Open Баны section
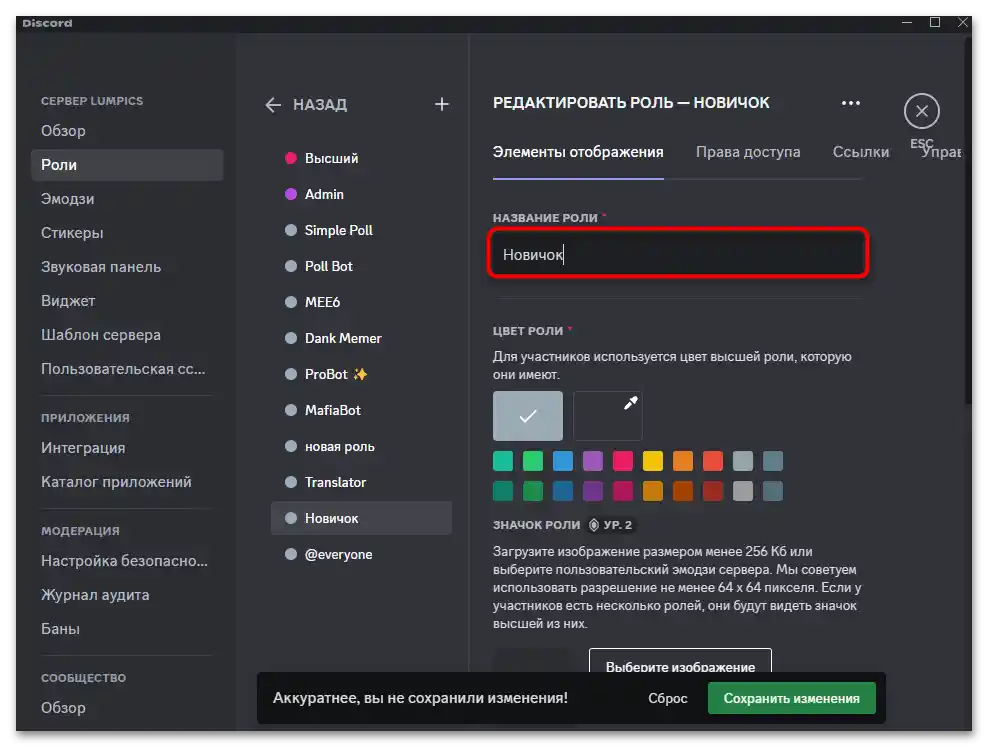Screen dimensions: 988x747 coord(127,629)
